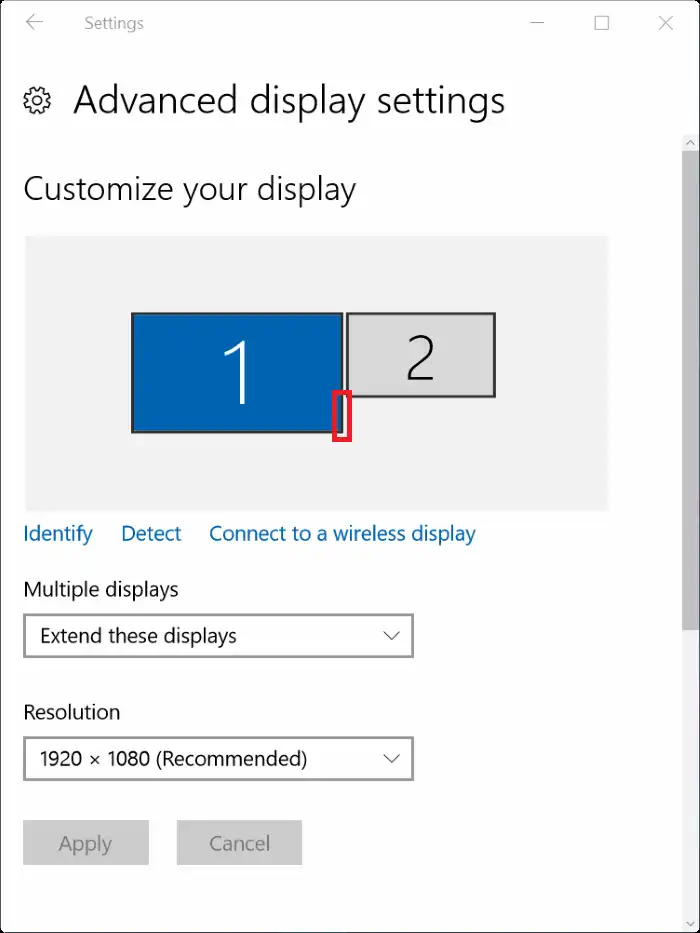Click the Advanced display settings heading

point(289,100)
